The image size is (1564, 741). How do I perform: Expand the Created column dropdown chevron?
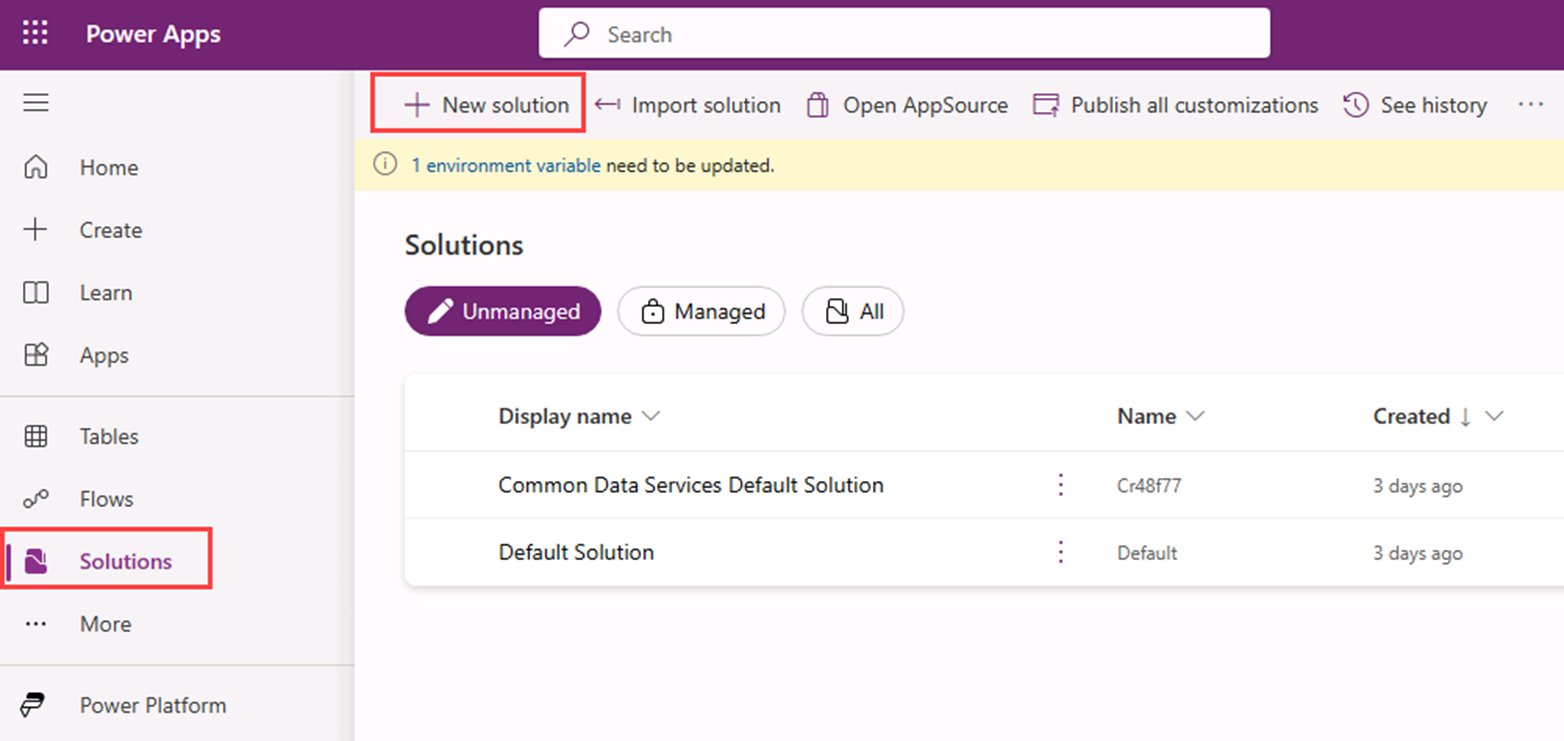tap(1494, 417)
